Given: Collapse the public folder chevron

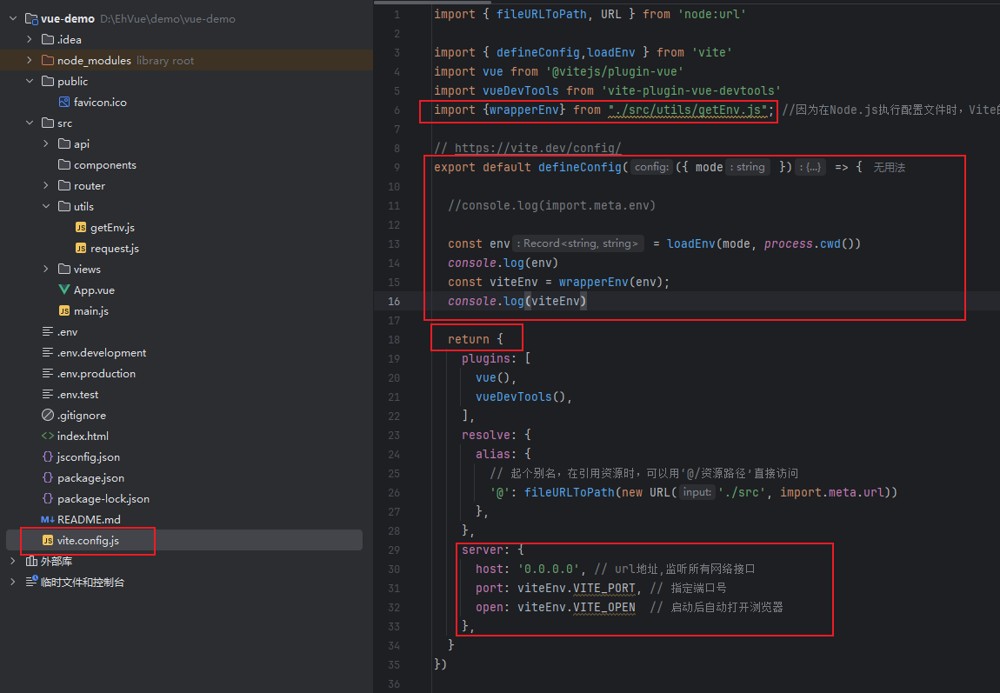Looking at the screenshot, I should click(x=29, y=81).
